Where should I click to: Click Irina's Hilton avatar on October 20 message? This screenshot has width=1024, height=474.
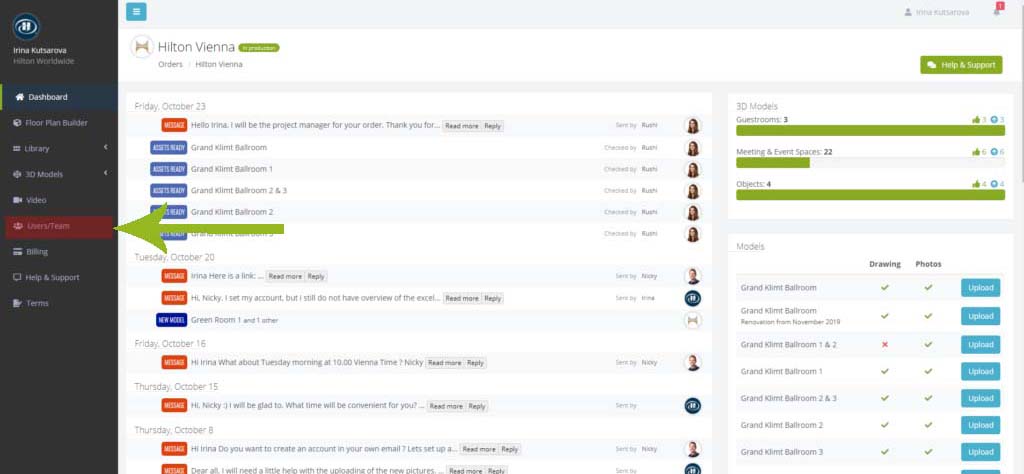[693, 298]
